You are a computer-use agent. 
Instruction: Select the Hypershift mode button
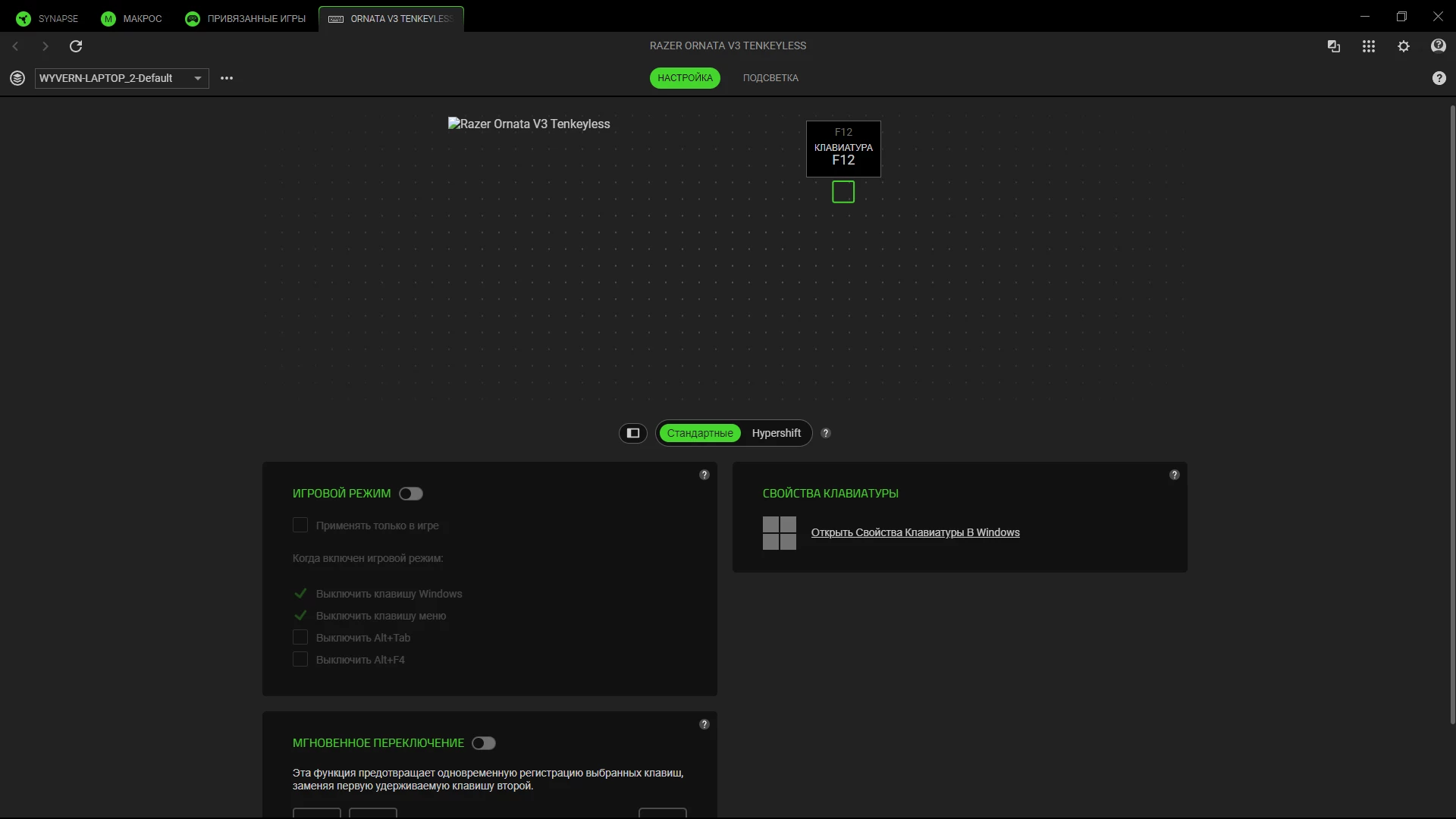point(776,433)
